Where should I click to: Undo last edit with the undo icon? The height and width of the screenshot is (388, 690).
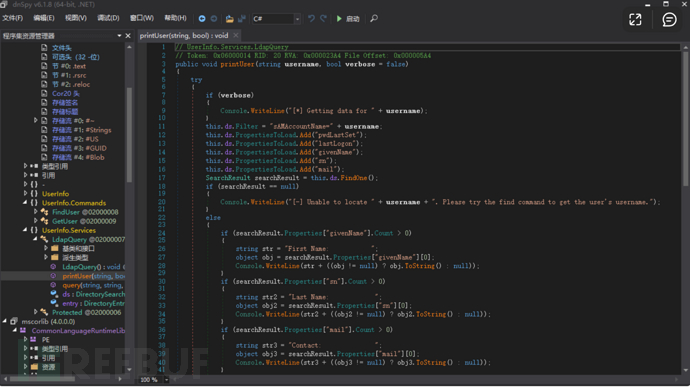(x=311, y=18)
